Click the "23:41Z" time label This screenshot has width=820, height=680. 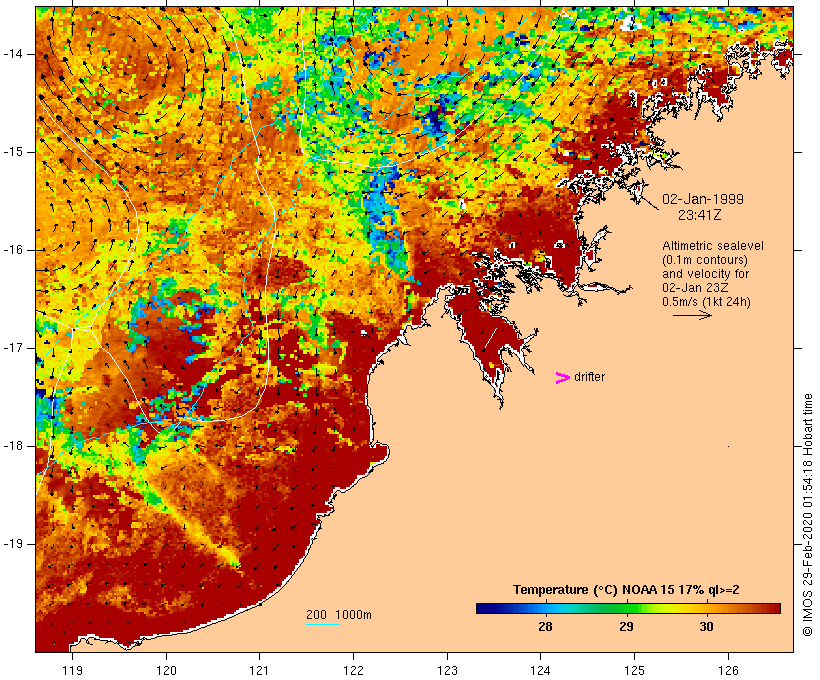(x=700, y=215)
